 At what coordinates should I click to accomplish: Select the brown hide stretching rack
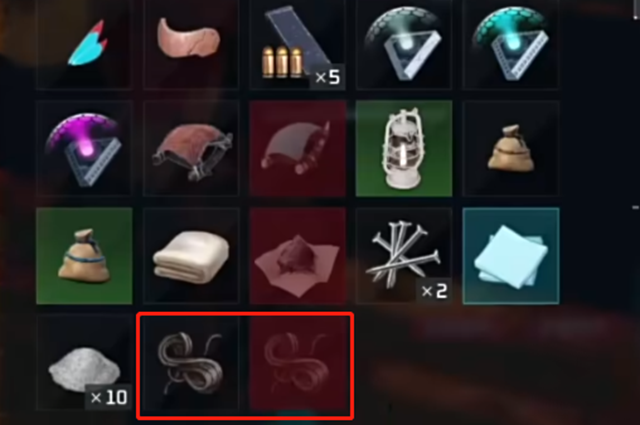tap(191, 149)
